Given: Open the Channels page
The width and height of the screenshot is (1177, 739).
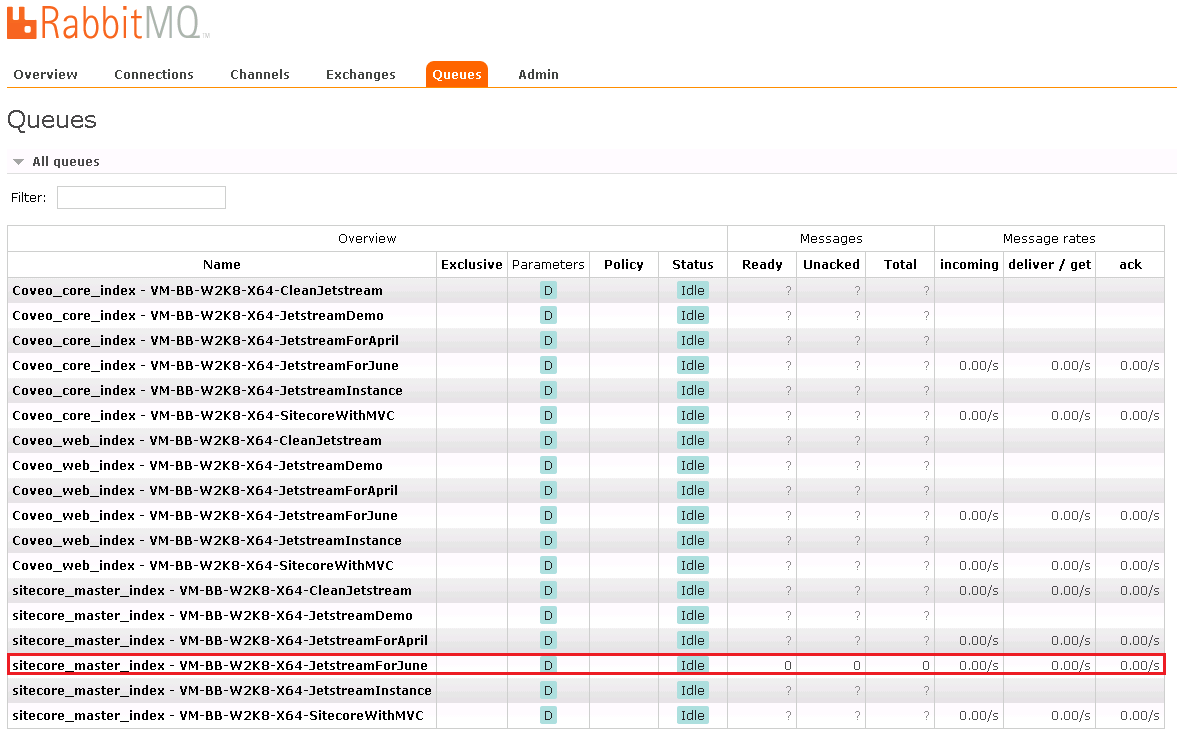Looking at the screenshot, I should (x=259, y=74).
